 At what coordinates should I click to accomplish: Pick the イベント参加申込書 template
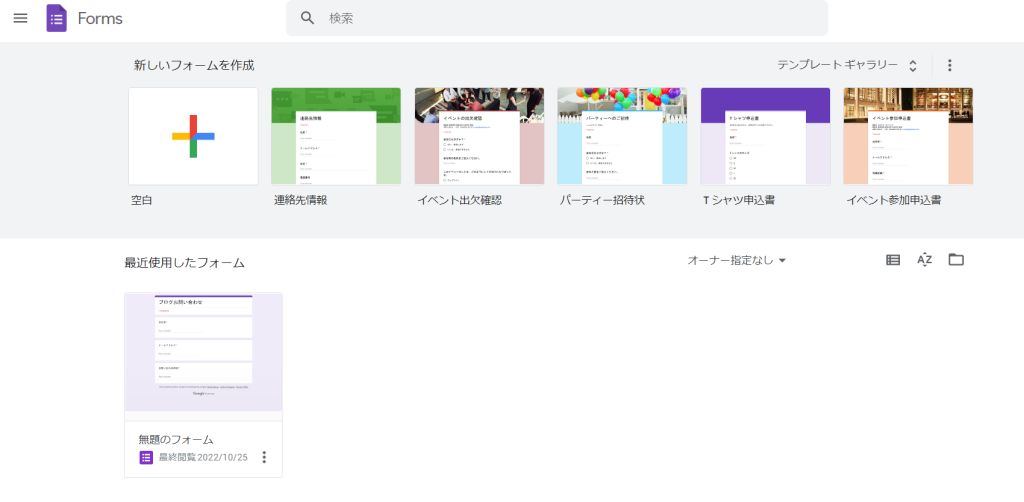pos(908,136)
